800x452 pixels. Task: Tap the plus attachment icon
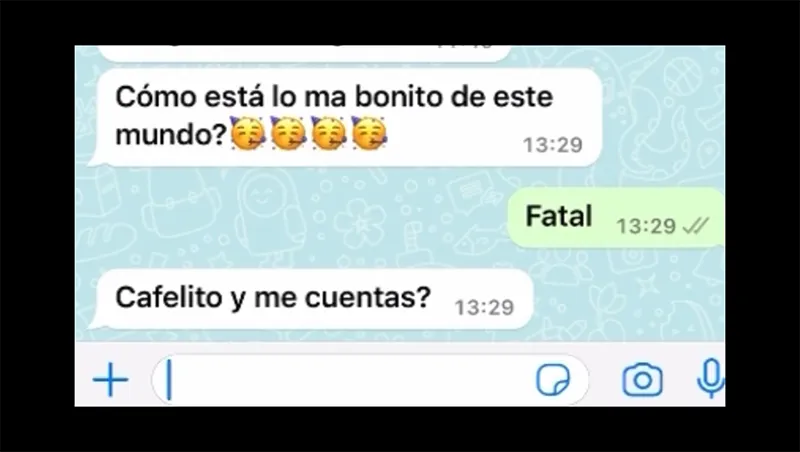coord(111,380)
